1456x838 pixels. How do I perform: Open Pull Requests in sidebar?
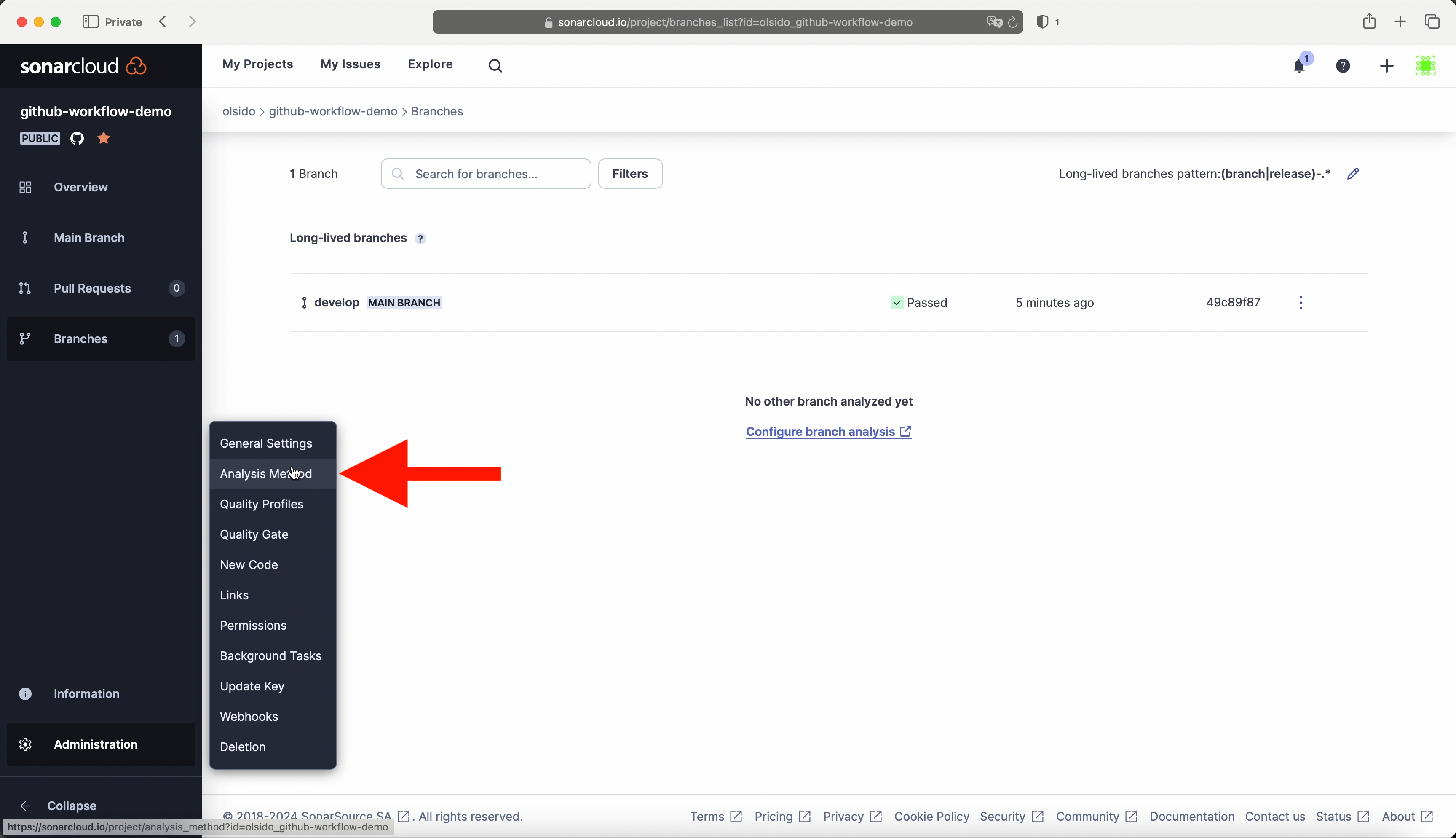[x=93, y=288]
